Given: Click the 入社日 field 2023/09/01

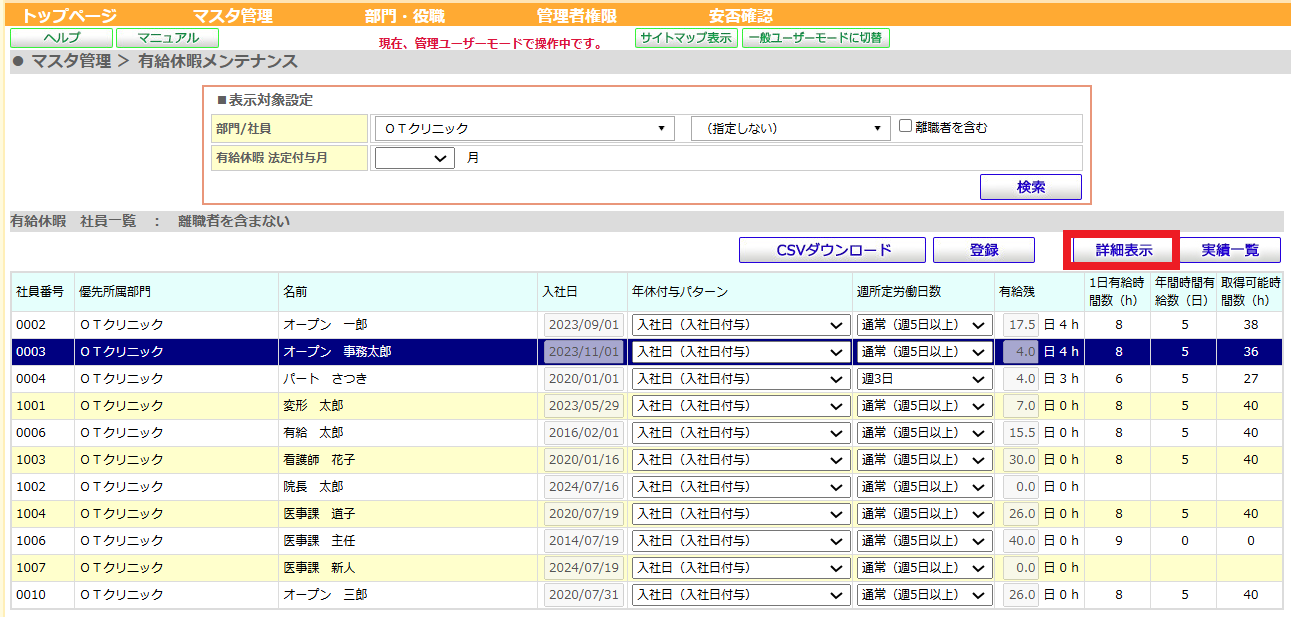Looking at the screenshot, I should pos(584,325).
